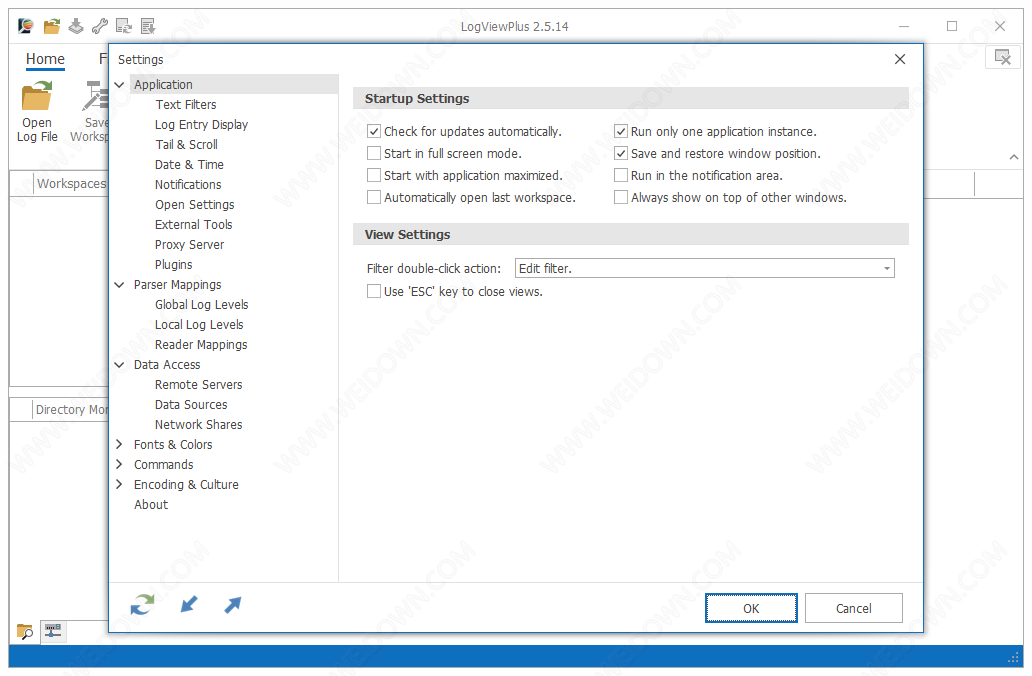The width and height of the screenshot is (1032, 676).
Task: Click the document refresh icon in title bar
Action: [124, 26]
